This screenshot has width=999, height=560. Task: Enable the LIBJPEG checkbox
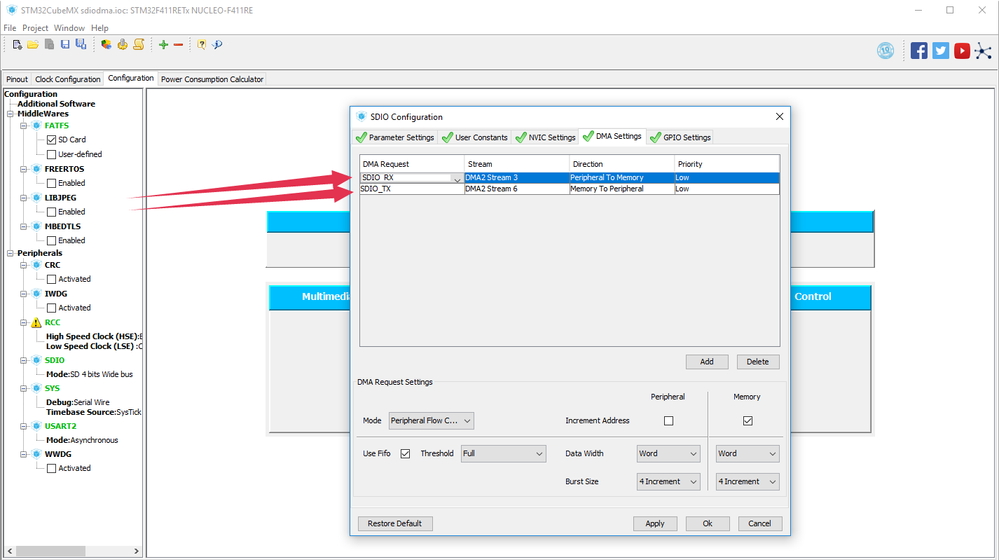click(52, 212)
